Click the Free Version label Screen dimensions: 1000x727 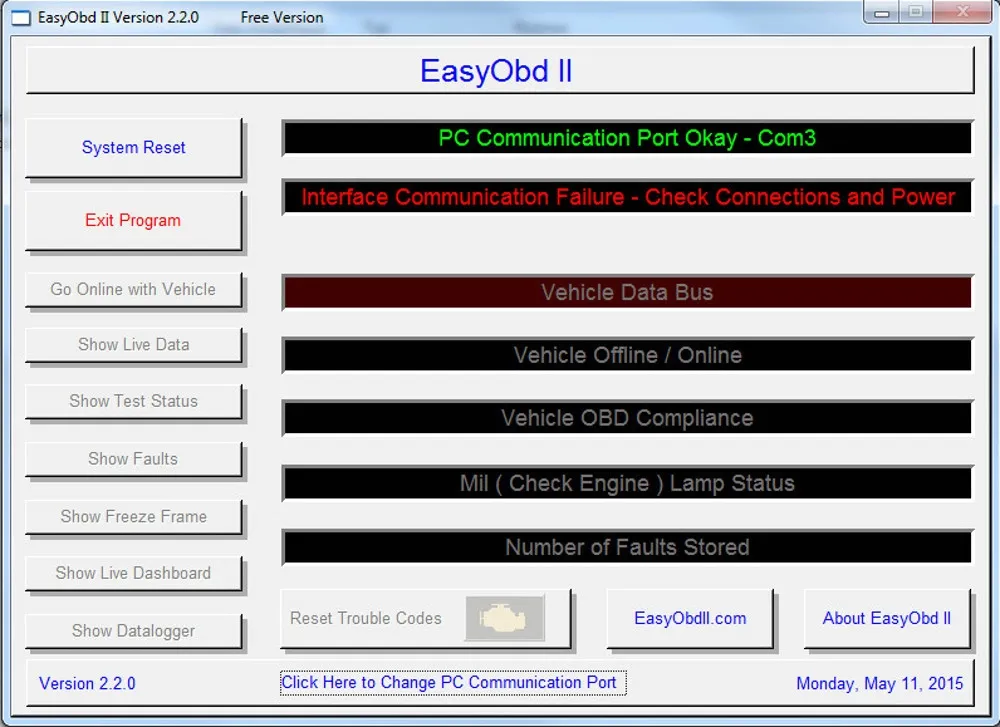click(281, 17)
